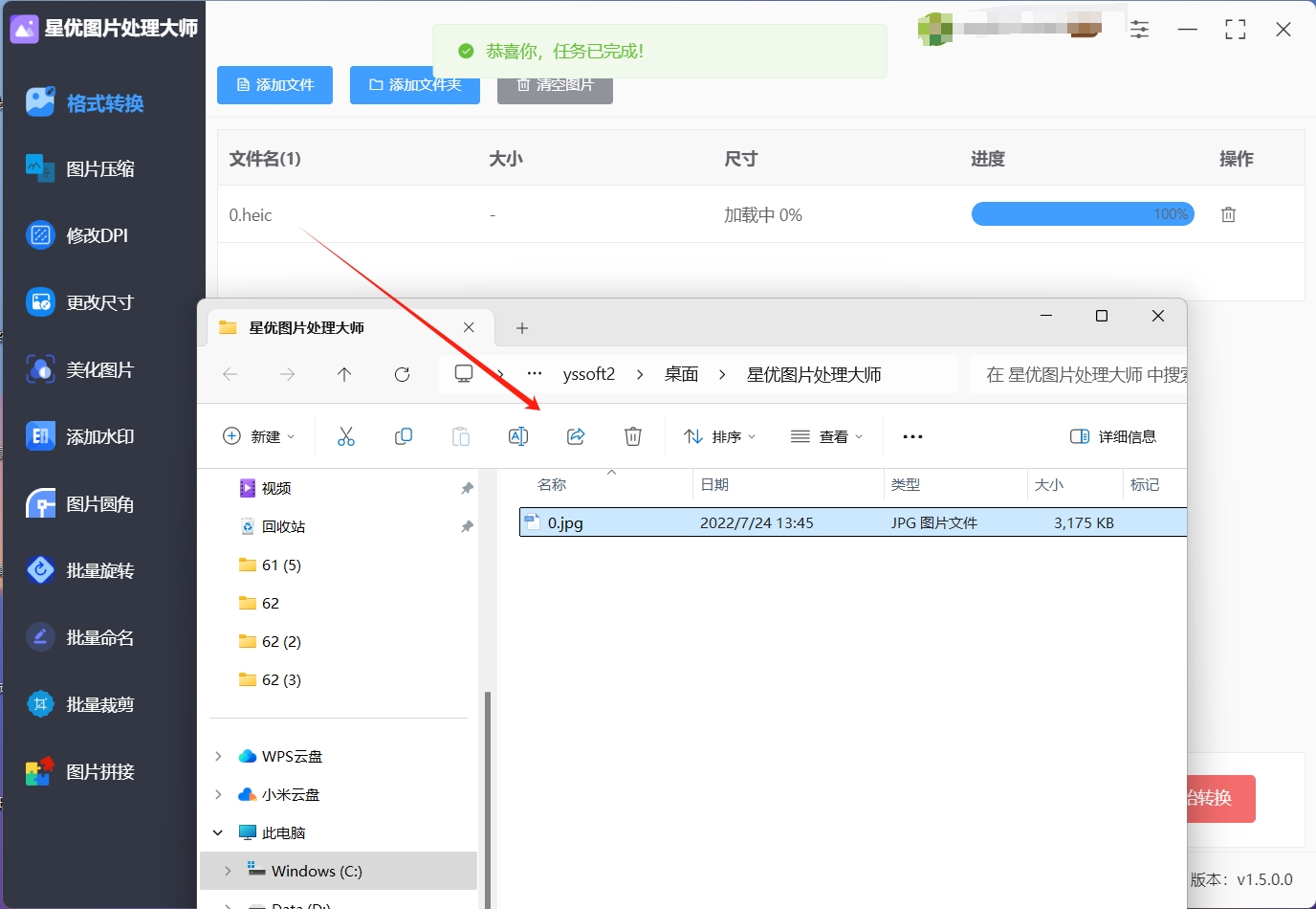Open 美化图片 beautify module
The image size is (1316, 909).
click(80, 369)
